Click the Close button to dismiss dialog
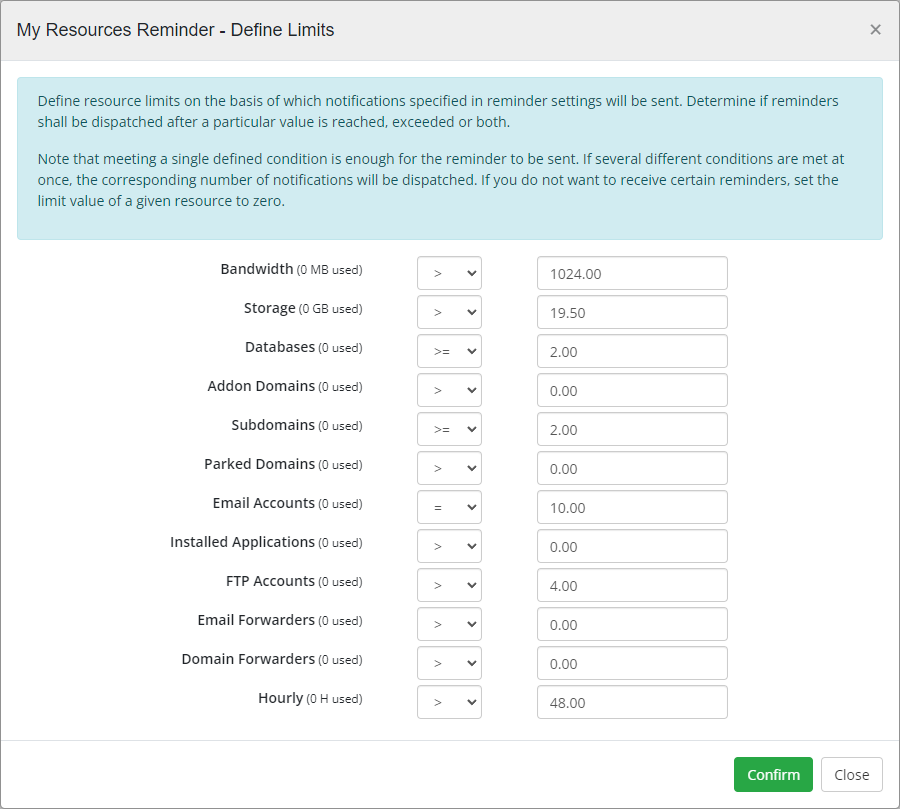This screenshot has height=809, width=900. (851, 774)
